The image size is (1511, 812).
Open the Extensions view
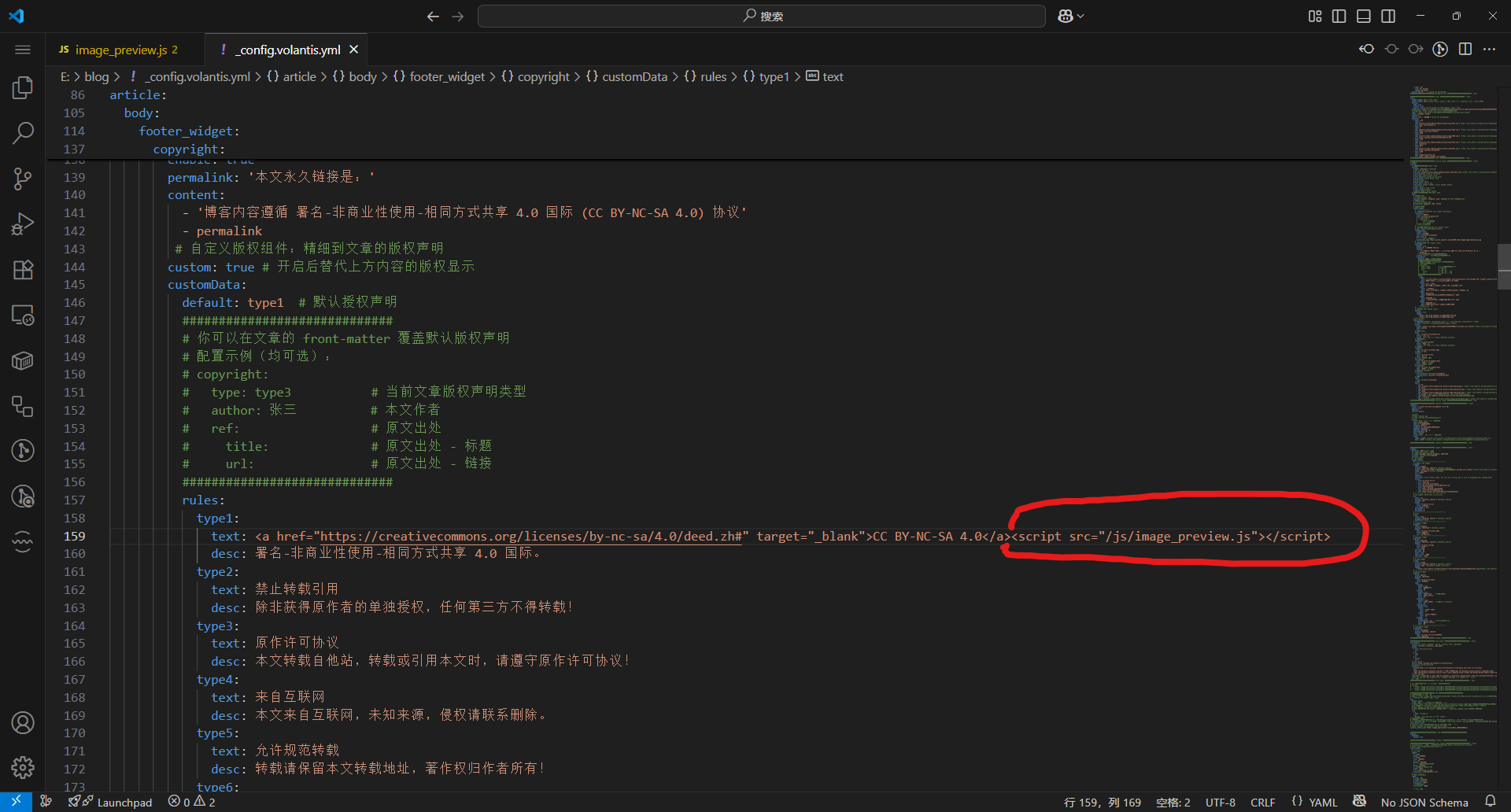[x=23, y=270]
